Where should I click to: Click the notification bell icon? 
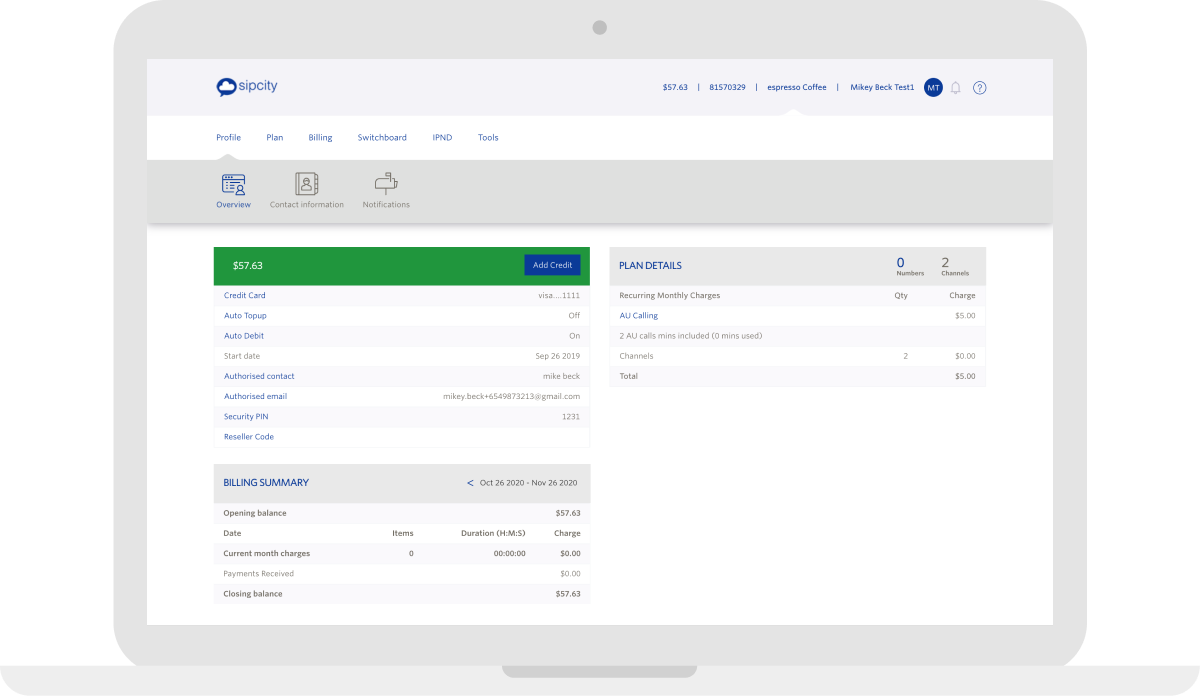click(955, 88)
